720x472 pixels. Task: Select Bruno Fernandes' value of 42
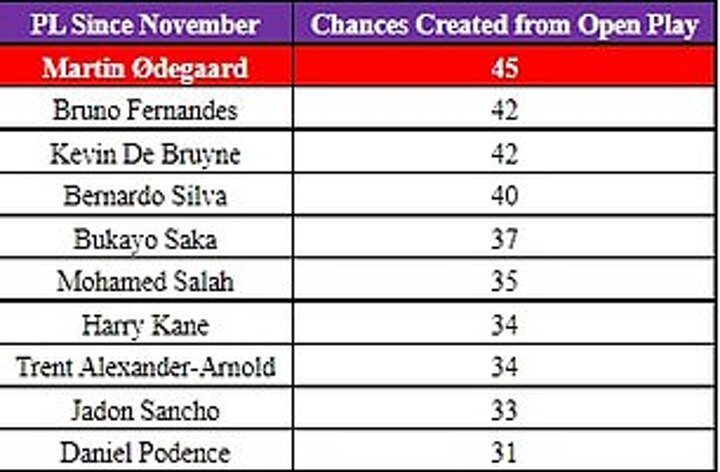[x=505, y=110]
